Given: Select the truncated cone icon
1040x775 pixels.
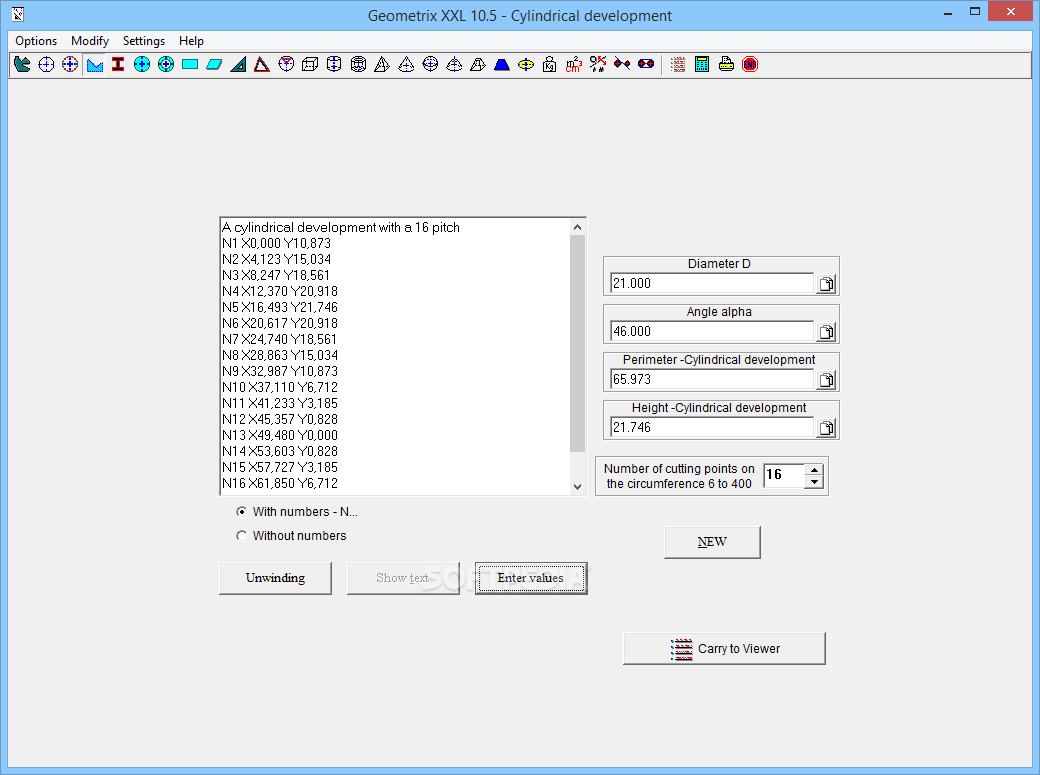Looking at the screenshot, I should (454, 64).
